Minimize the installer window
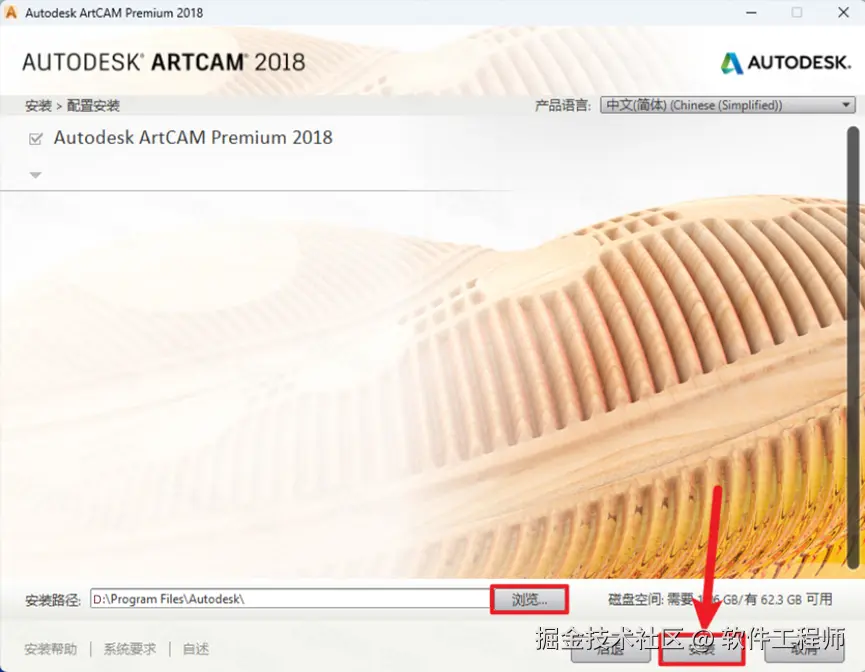 click(751, 12)
